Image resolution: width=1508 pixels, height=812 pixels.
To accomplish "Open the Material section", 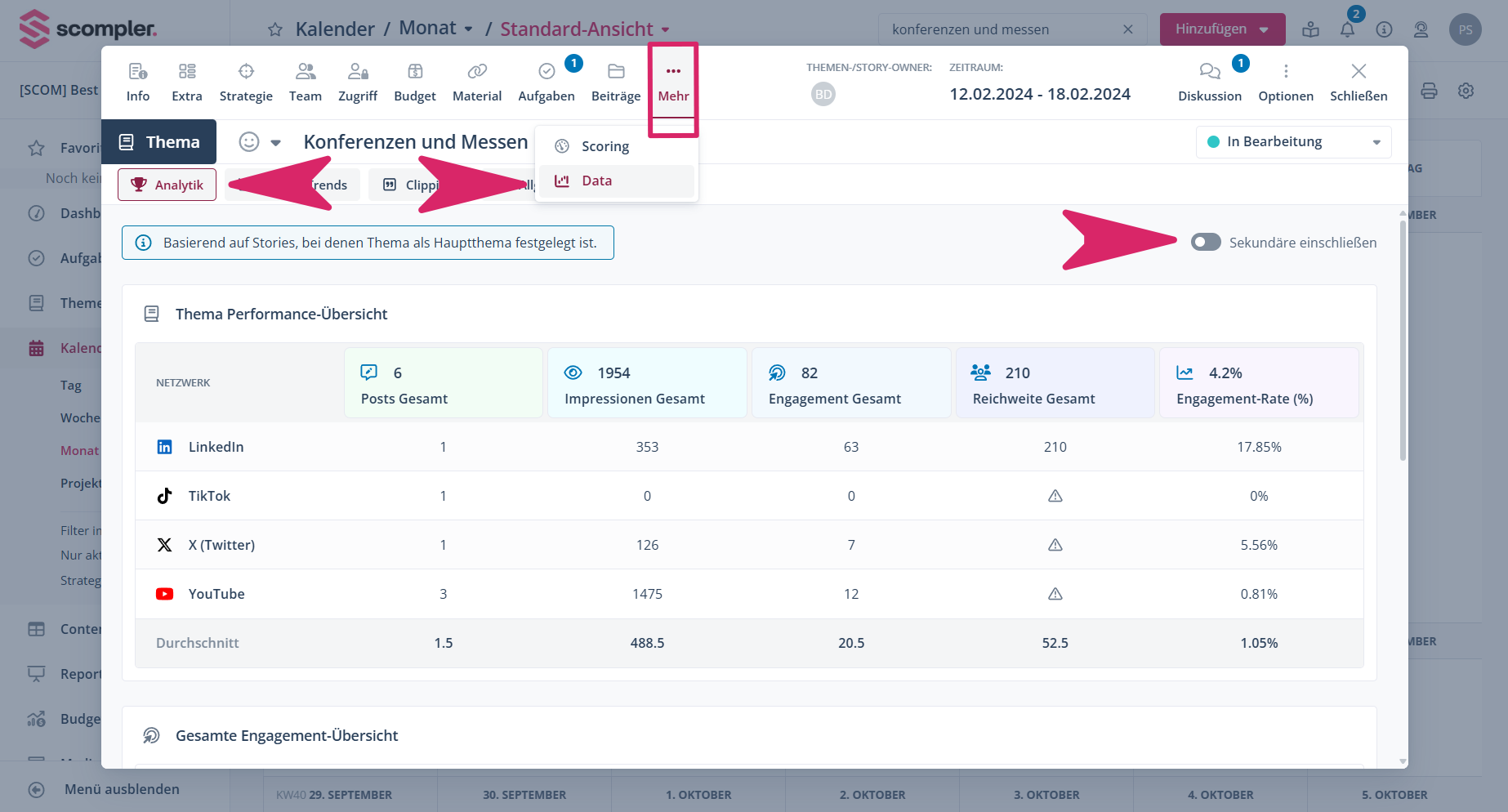I will click(x=476, y=83).
